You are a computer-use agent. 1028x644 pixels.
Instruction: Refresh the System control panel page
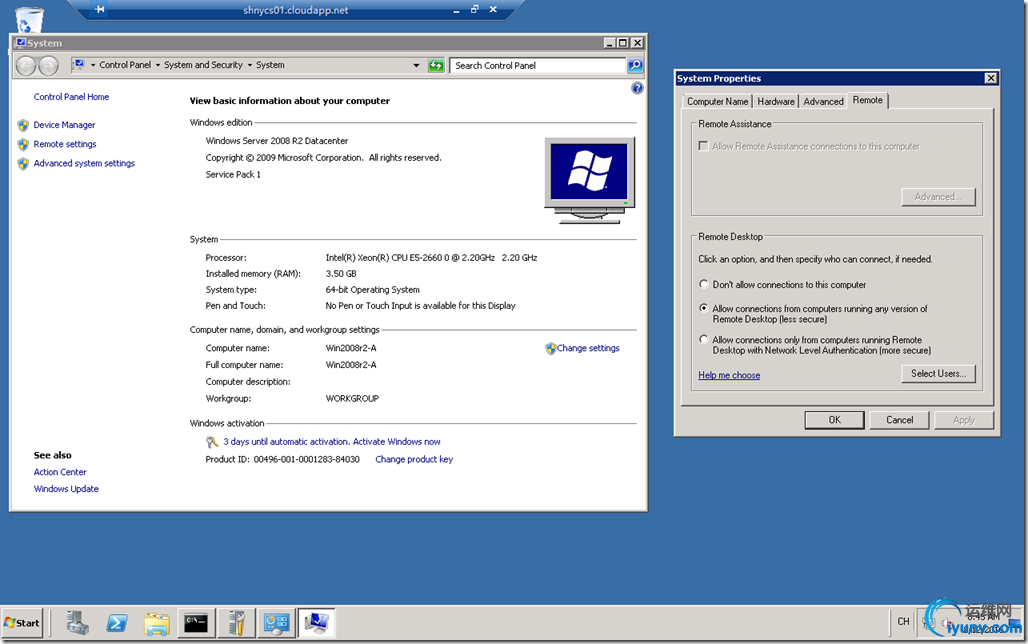tap(436, 66)
